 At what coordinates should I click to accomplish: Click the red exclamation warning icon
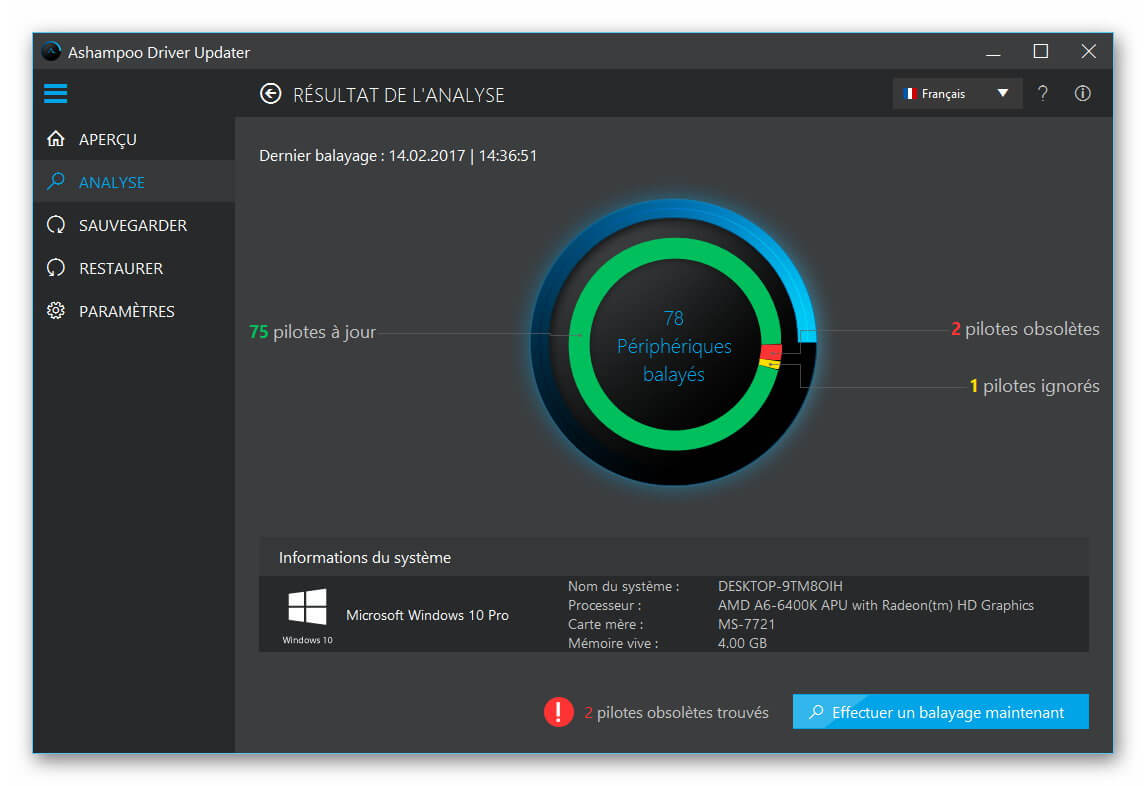(x=558, y=711)
